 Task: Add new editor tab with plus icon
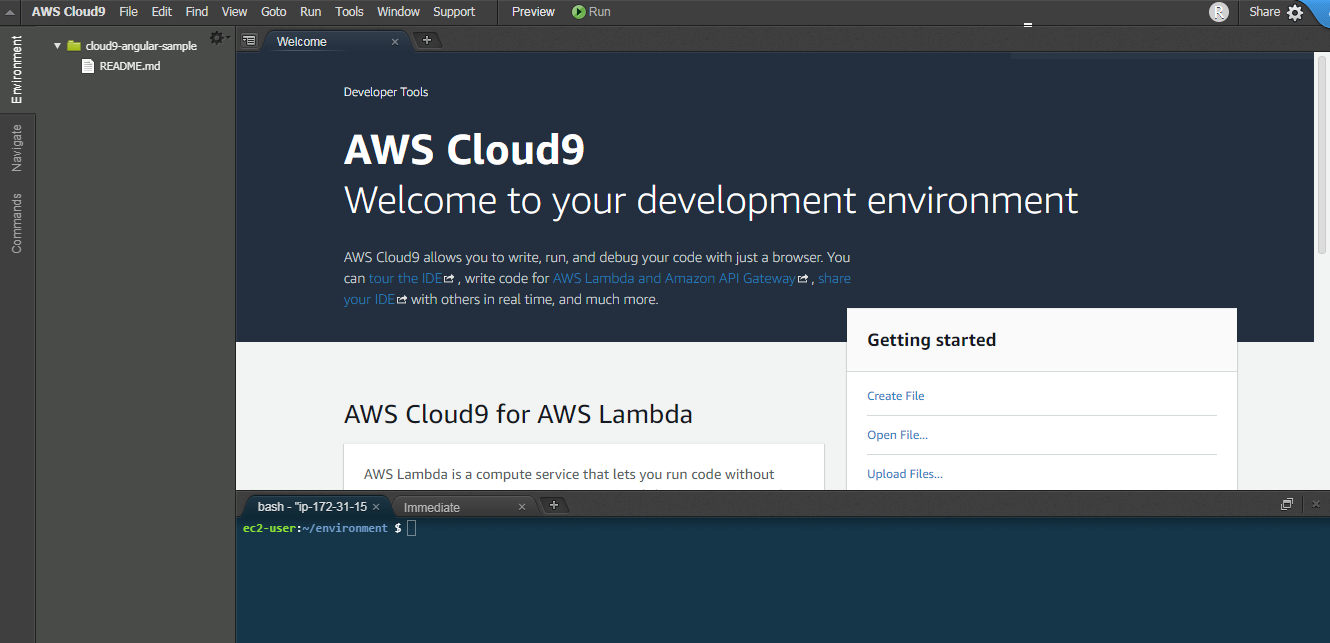tap(427, 40)
